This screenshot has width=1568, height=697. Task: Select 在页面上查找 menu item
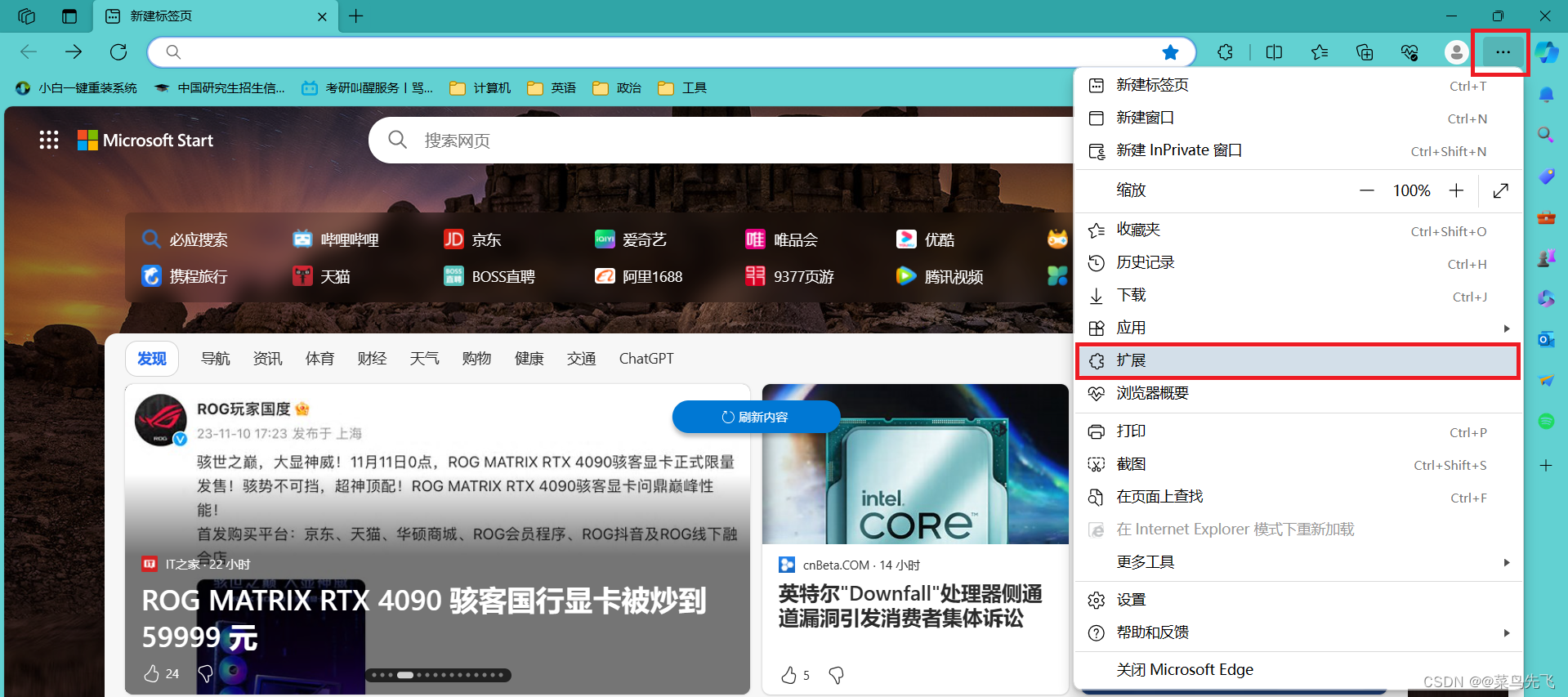click(1298, 497)
